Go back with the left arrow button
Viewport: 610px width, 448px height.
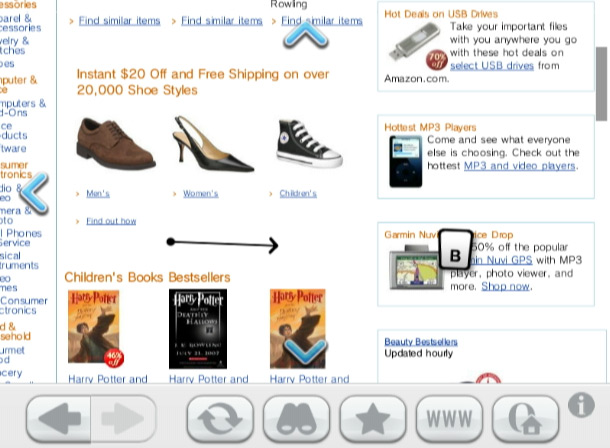(x=59, y=418)
